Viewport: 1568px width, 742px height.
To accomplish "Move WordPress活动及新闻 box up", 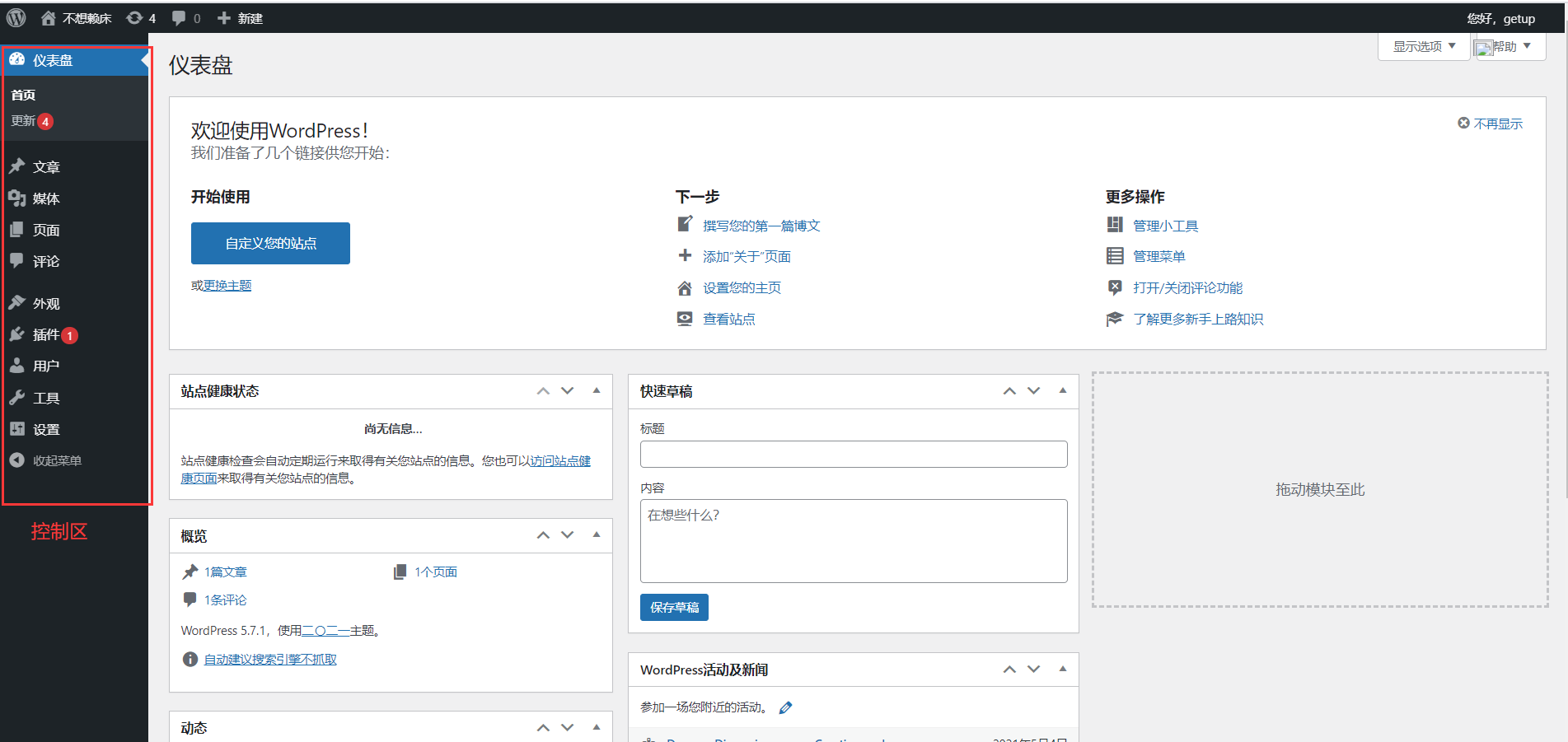I will click(x=1009, y=670).
